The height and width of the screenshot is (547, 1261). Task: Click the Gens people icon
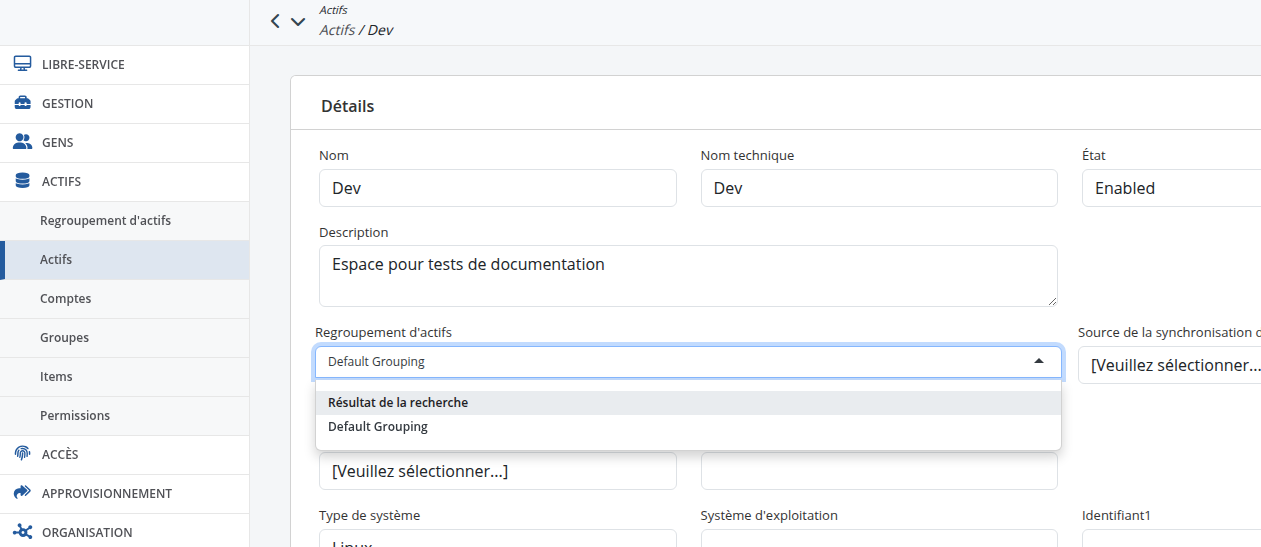coord(22,142)
